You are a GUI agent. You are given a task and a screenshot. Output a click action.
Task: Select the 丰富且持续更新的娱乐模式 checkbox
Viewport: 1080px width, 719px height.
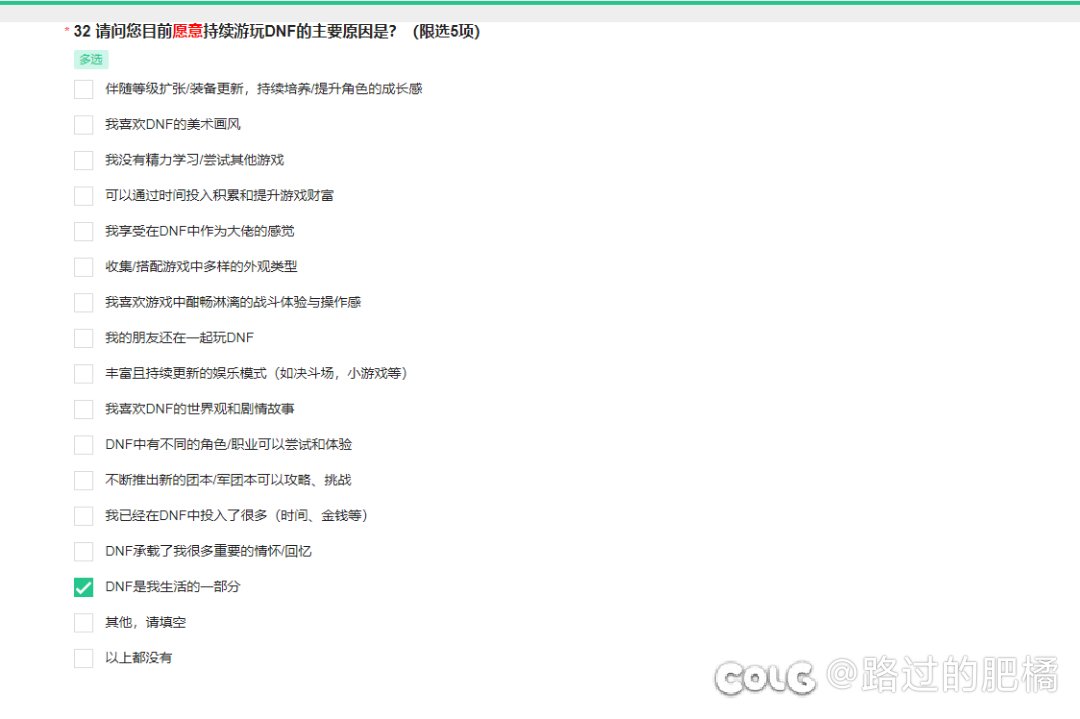pyautogui.click(x=83, y=373)
